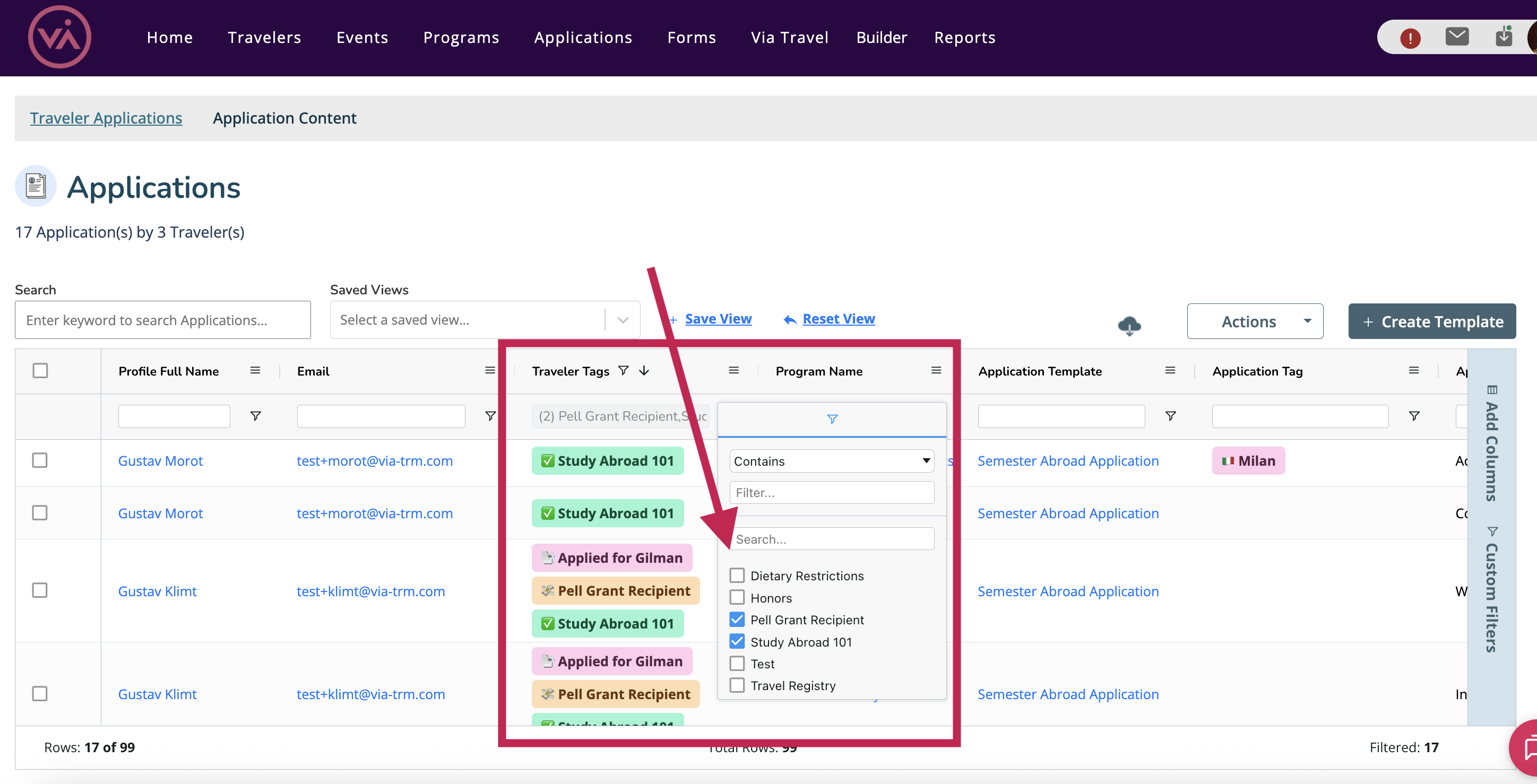Click the Traveler Tags sort descending arrow
Screen dimensions: 1537x784
[644, 370]
